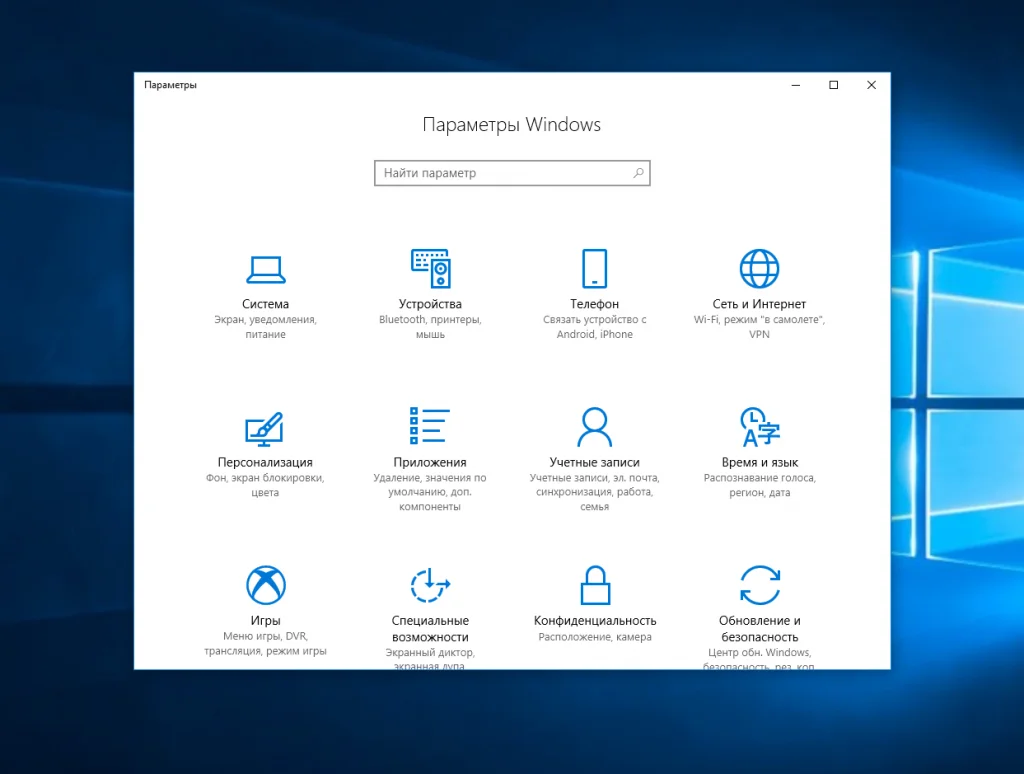Click 'Bluetooth, принтеры, мышь' description
The width and height of the screenshot is (1024, 774).
pos(430,327)
